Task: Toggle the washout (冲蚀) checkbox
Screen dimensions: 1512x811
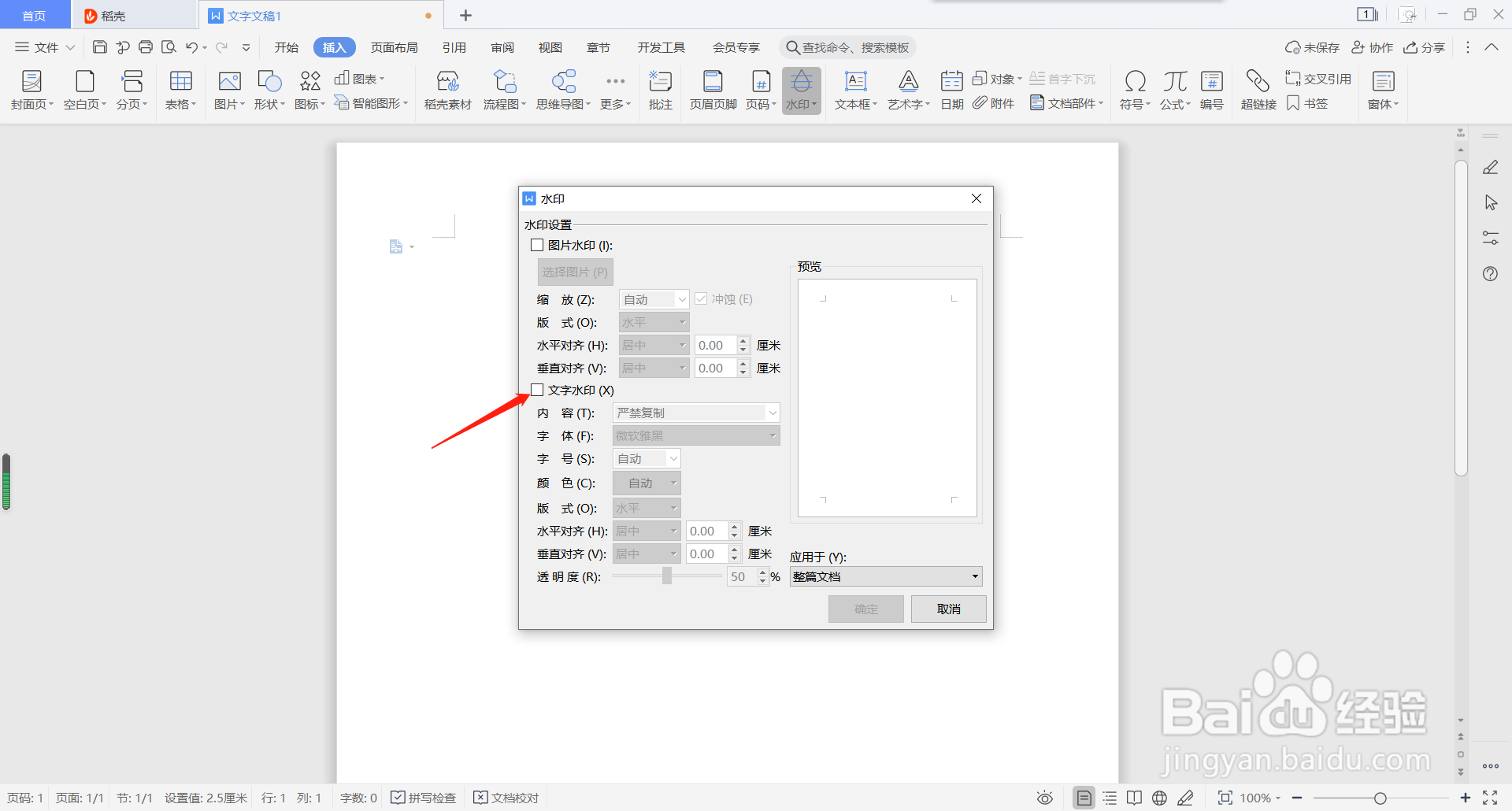Action: pos(701,299)
